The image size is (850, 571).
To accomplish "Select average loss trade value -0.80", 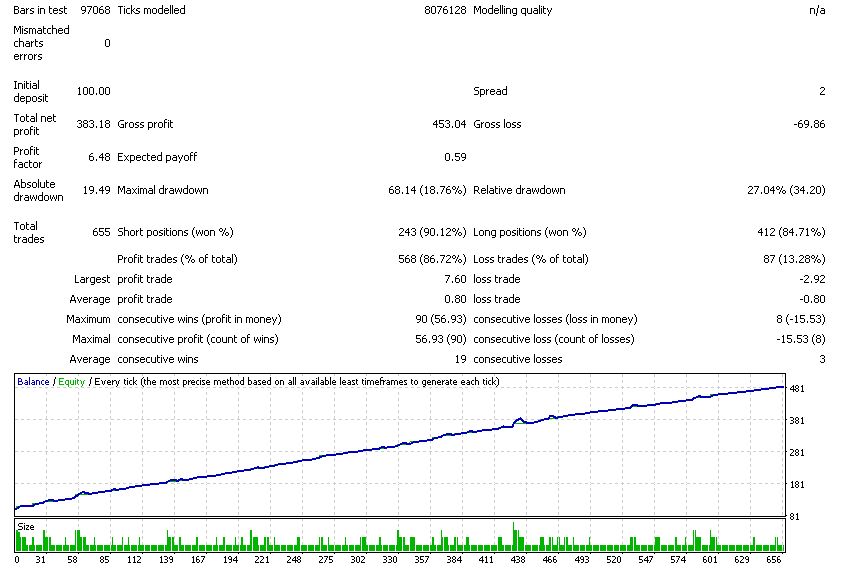I will tap(812, 299).
